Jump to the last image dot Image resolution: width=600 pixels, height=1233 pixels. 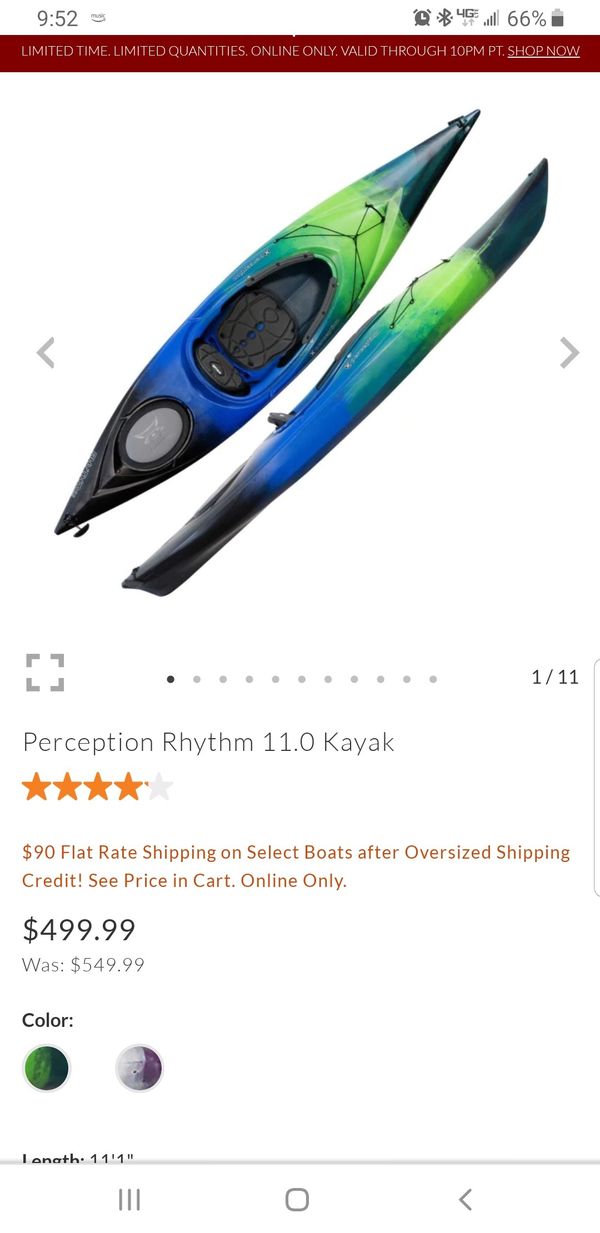[x=433, y=679]
